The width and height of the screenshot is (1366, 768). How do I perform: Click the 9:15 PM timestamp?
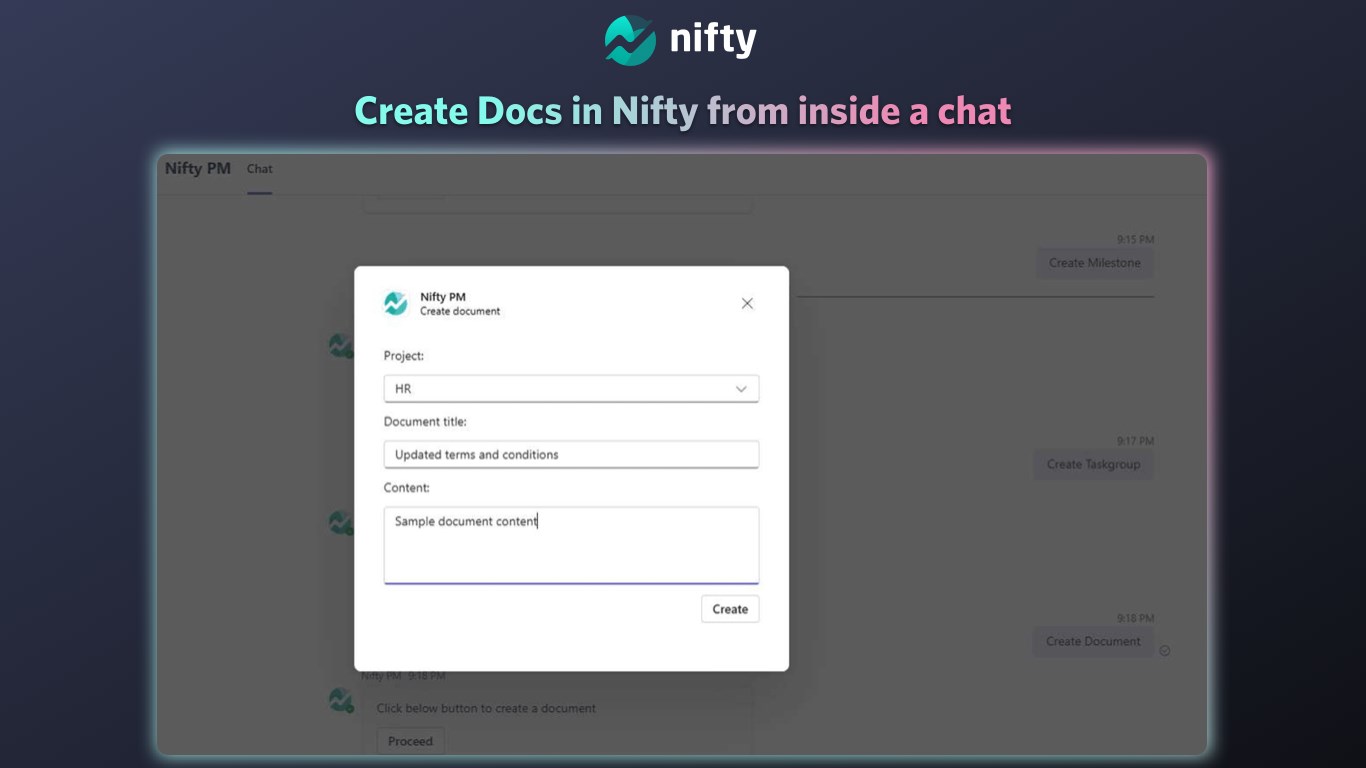point(1135,240)
